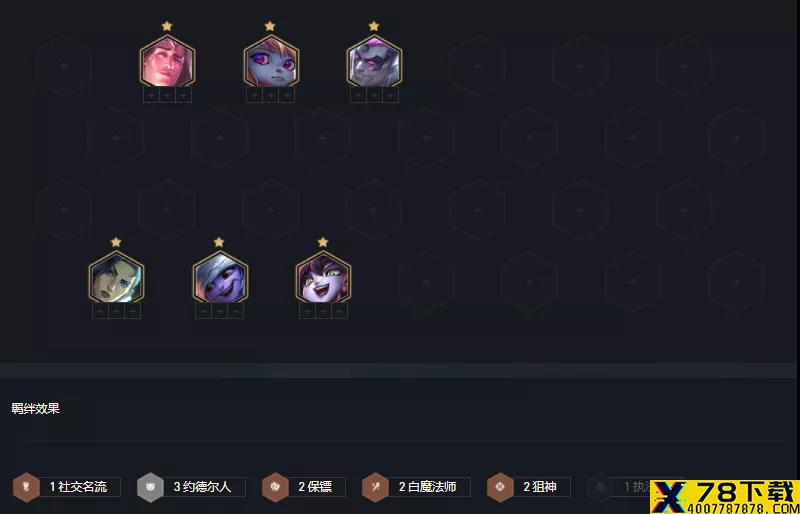Click the 狙神 trait hexagon icon

pyautogui.click(x=501, y=487)
